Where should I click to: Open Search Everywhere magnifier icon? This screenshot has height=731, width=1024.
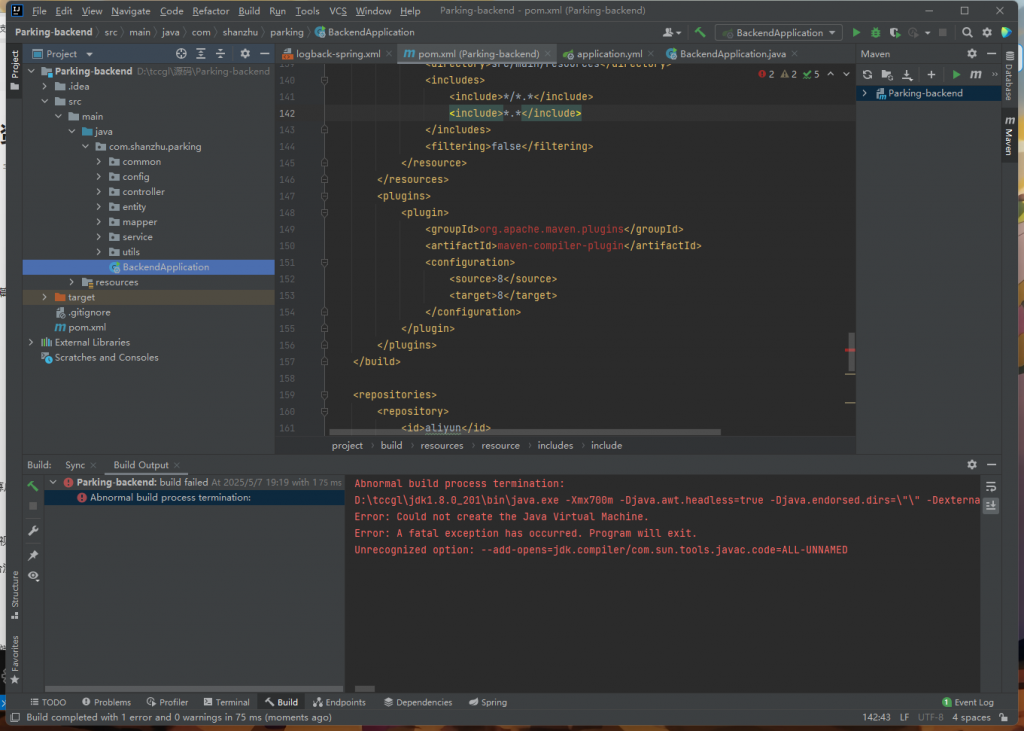pyautogui.click(x=967, y=33)
